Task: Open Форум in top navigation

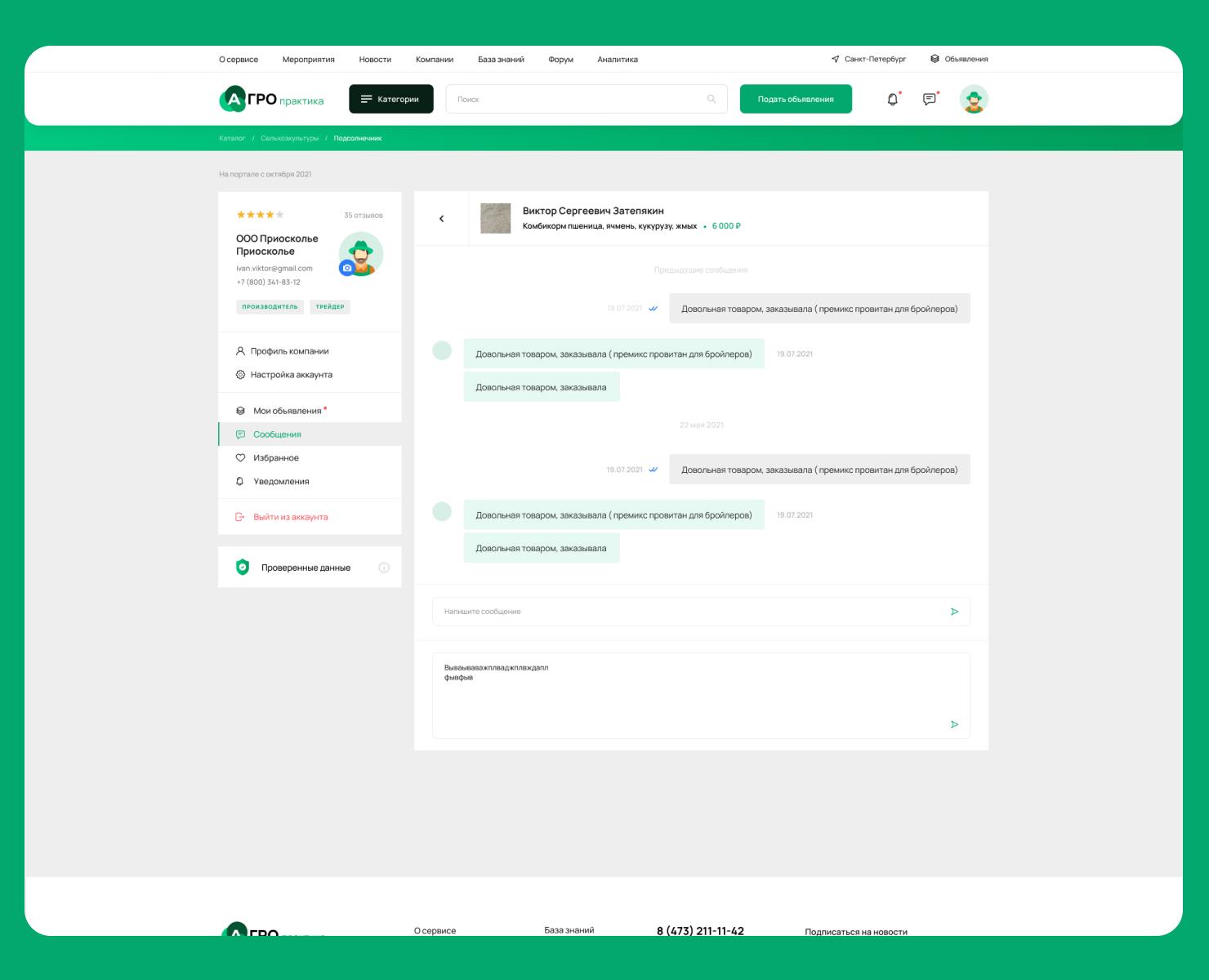Action: click(x=560, y=60)
